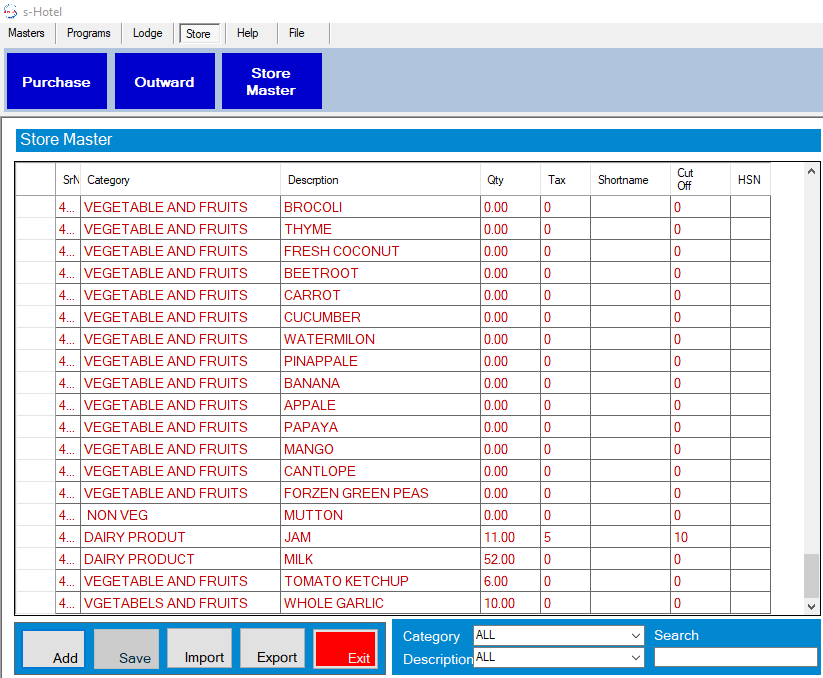Open the File menu
This screenshot has height=678, width=823.
coord(297,33)
